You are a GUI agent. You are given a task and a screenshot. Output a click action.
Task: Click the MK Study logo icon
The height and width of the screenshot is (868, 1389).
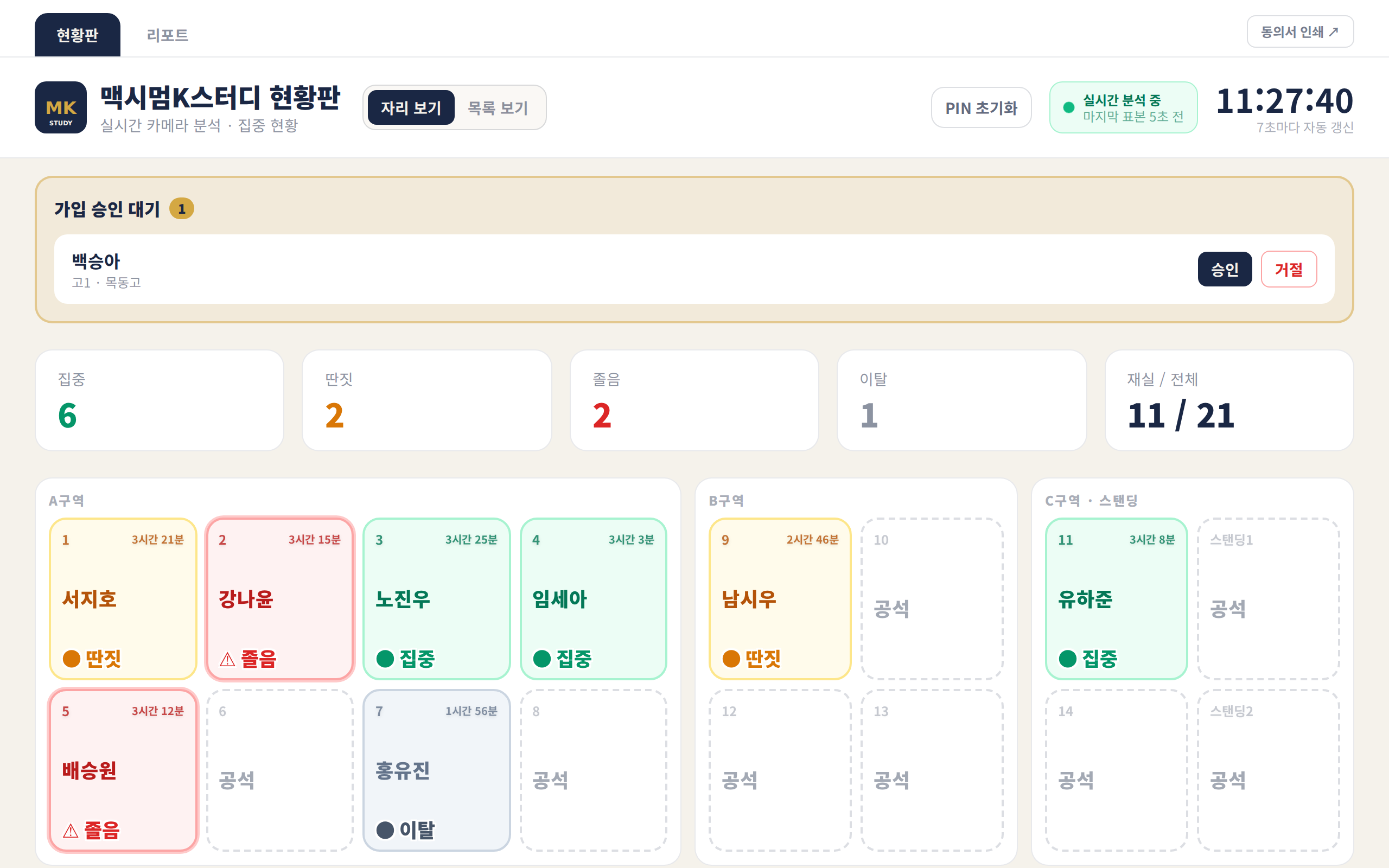[60, 107]
